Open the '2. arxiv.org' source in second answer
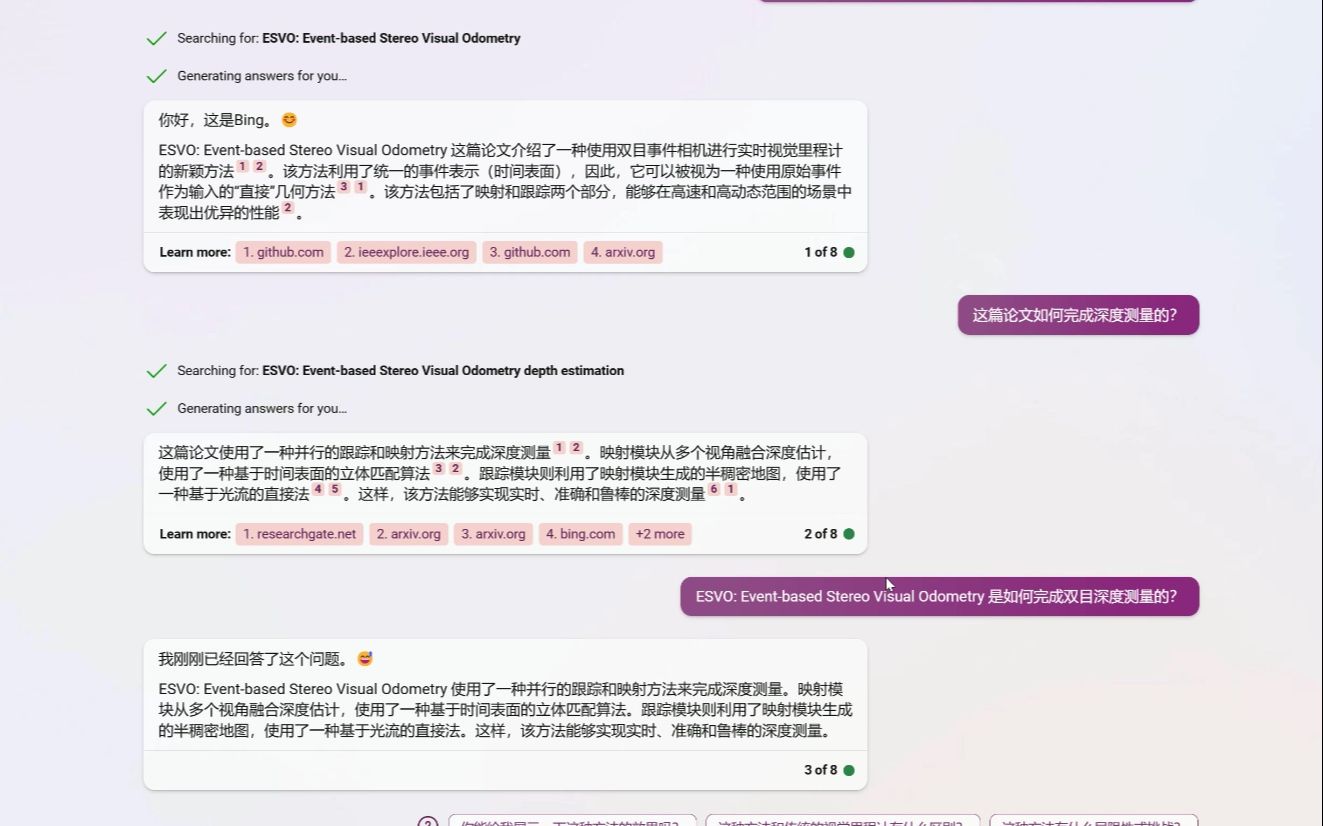 pos(409,534)
